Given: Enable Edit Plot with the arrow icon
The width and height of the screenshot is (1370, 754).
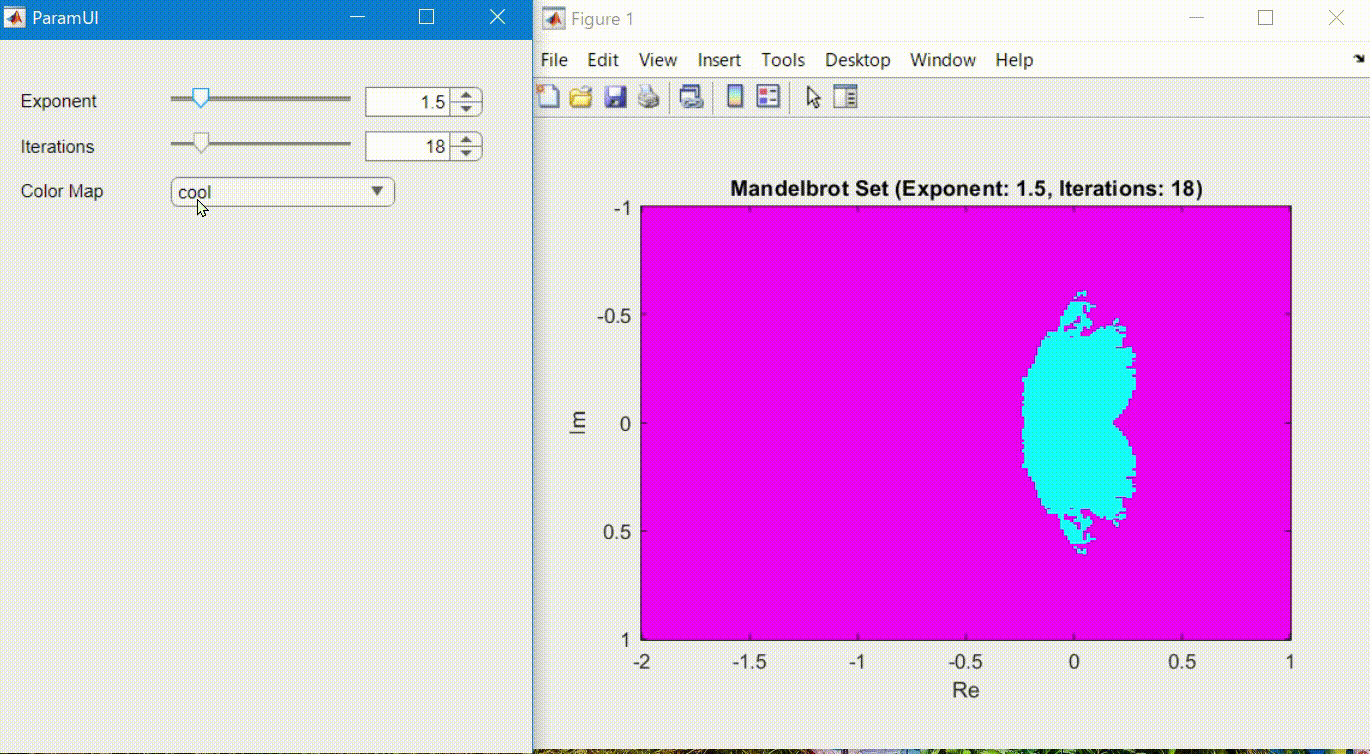Looking at the screenshot, I should coord(812,96).
